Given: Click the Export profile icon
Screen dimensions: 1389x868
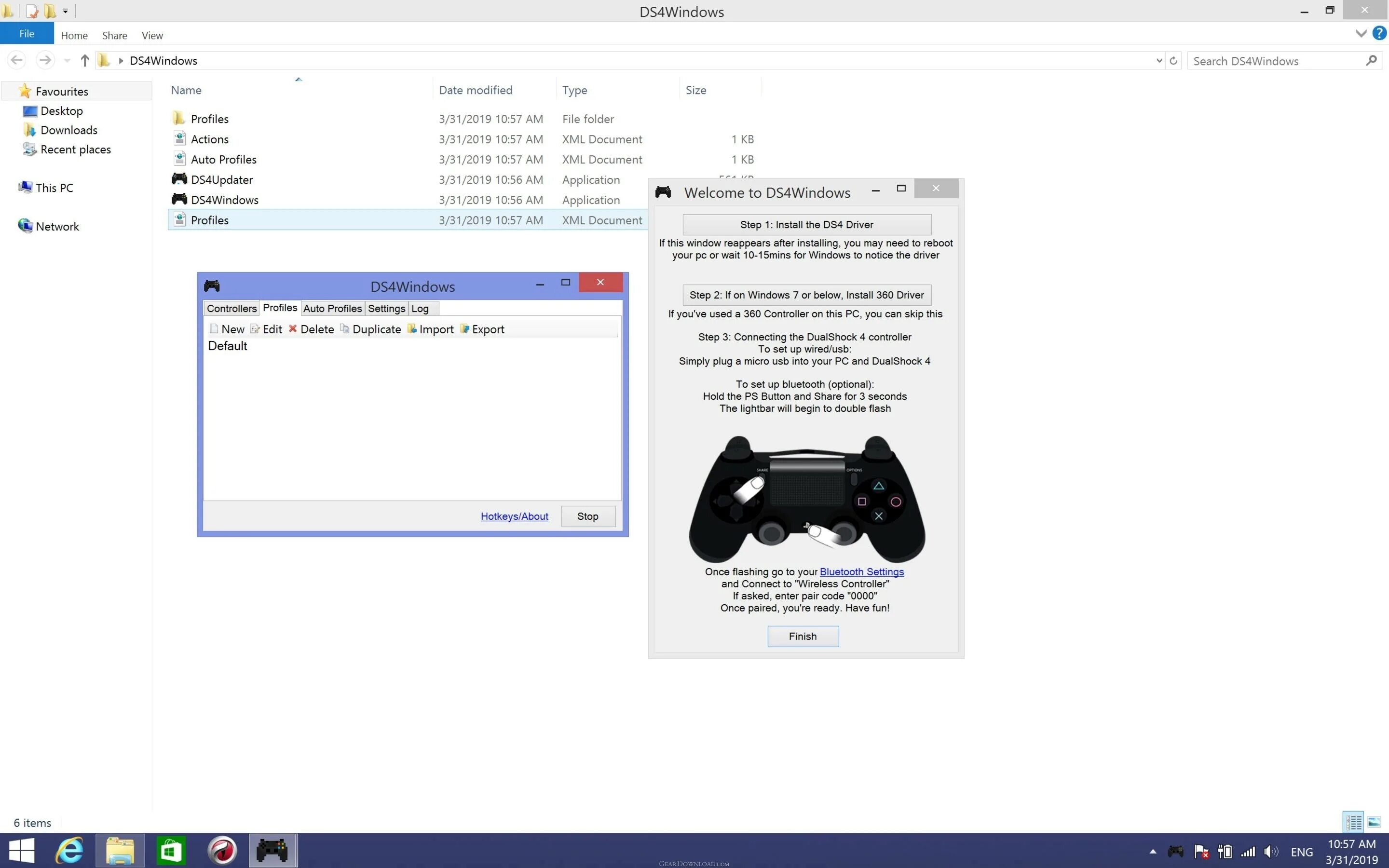Looking at the screenshot, I should pyautogui.click(x=464, y=329).
